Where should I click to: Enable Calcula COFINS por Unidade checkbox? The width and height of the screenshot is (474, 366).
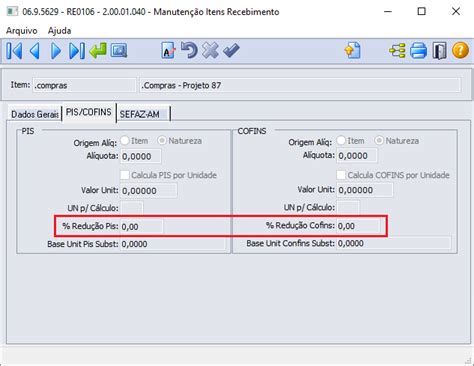341,175
